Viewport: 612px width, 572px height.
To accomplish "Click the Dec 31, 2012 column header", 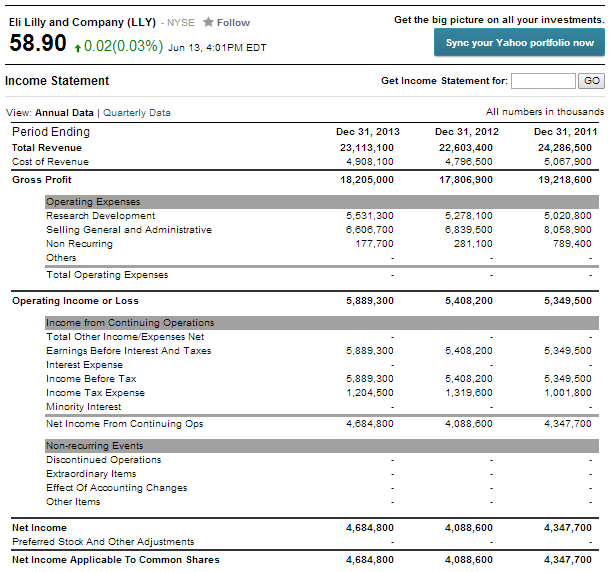I will 467,132.
